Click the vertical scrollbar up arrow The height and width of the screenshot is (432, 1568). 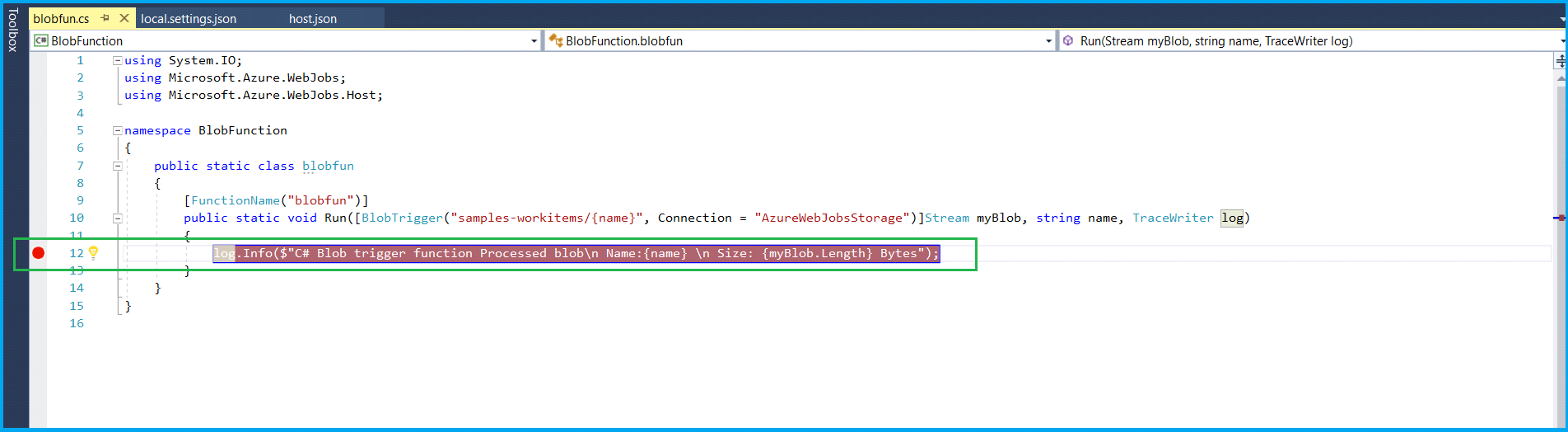tap(1561, 78)
